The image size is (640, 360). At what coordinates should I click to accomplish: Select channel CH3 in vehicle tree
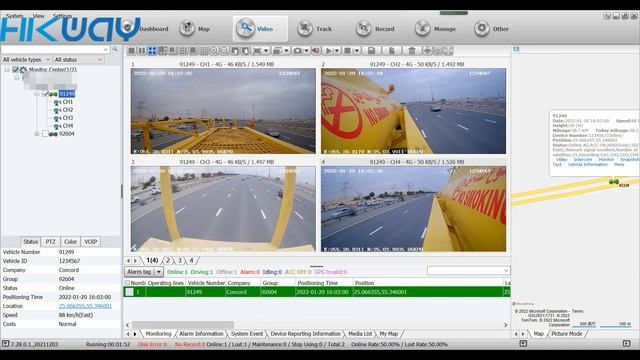coord(68,118)
